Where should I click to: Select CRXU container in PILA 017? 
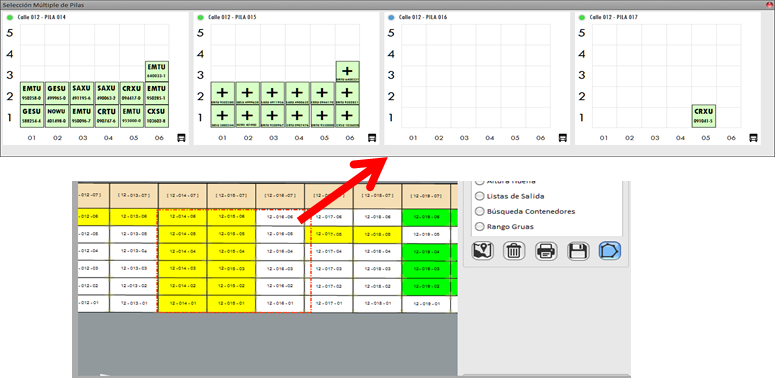point(704,116)
